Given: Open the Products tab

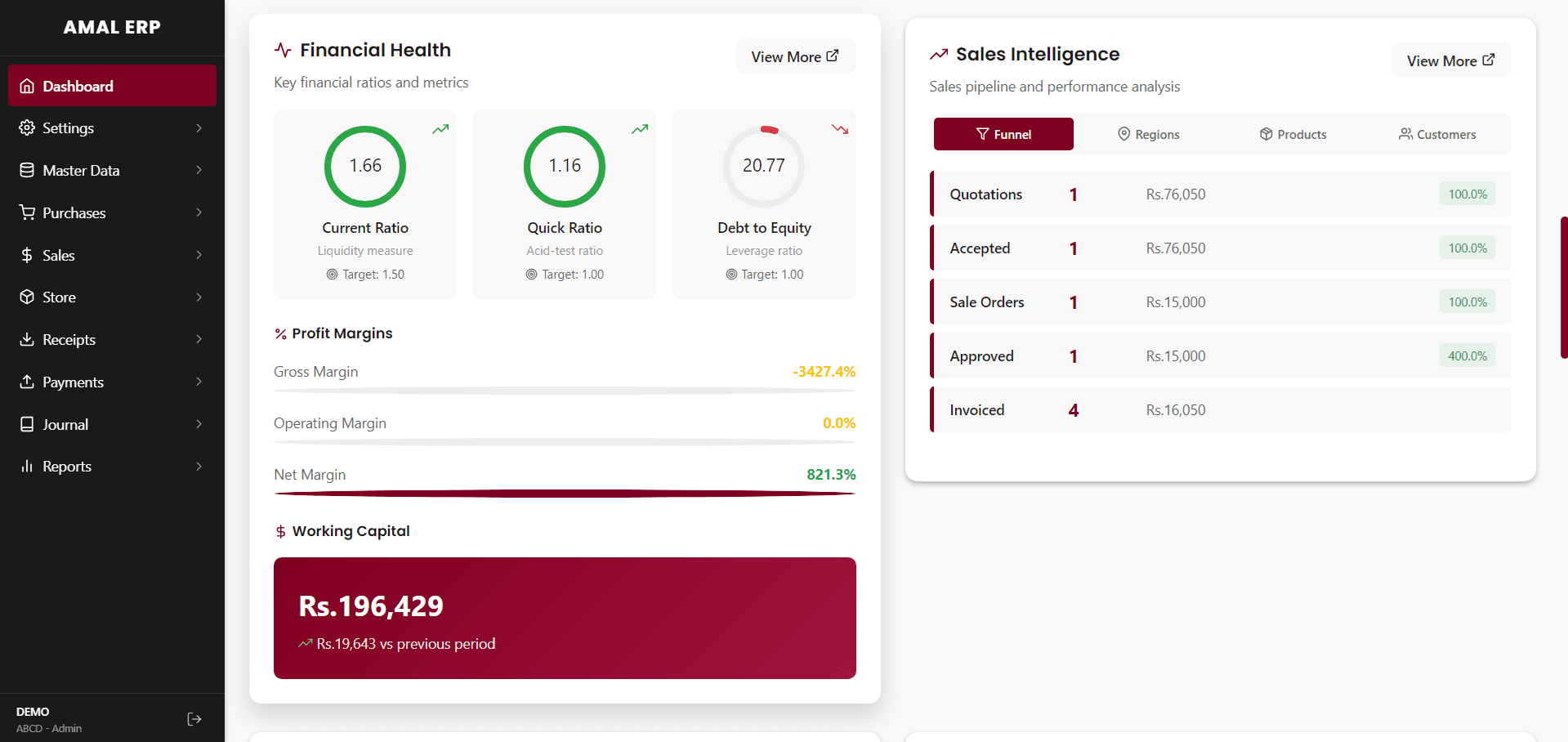Looking at the screenshot, I should [1293, 134].
